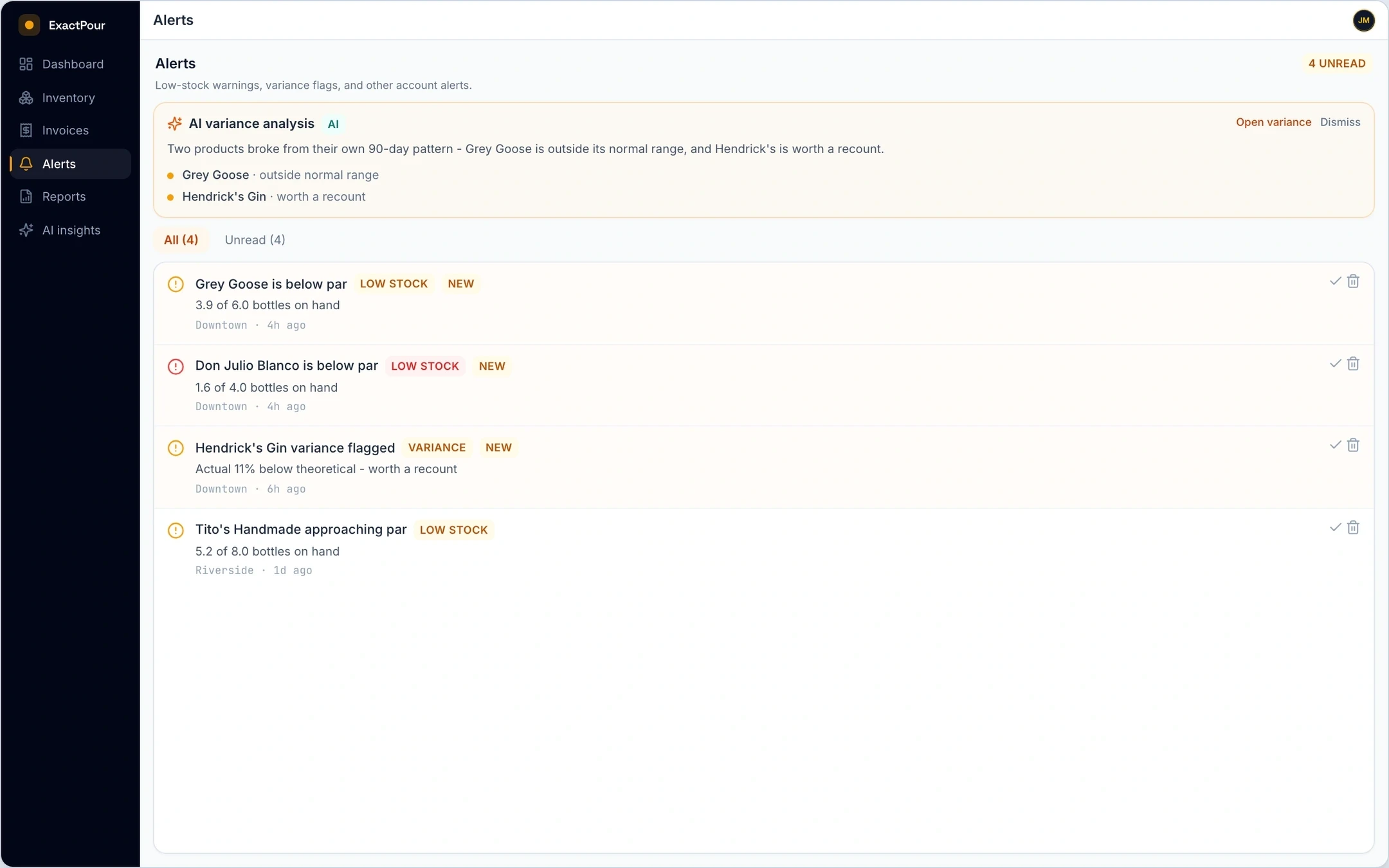Delete the Hendrick's Gin variance alert
Image resolution: width=1389 pixels, height=868 pixels.
click(x=1353, y=445)
